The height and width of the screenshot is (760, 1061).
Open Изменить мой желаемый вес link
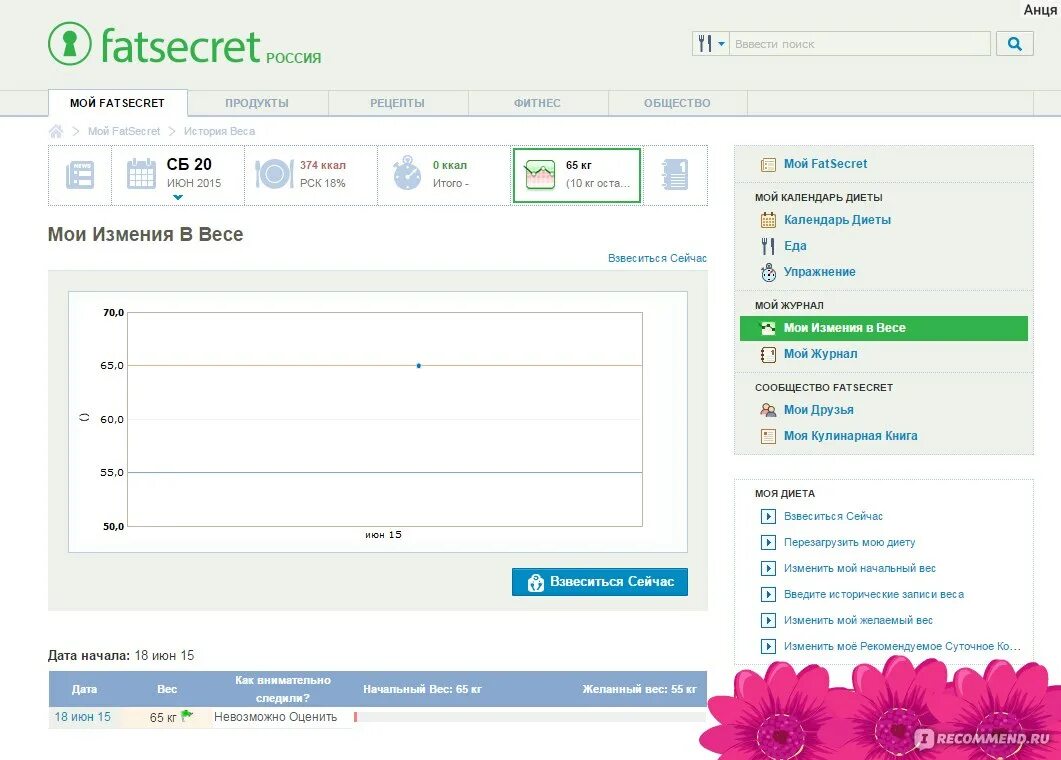pos(858,620)
